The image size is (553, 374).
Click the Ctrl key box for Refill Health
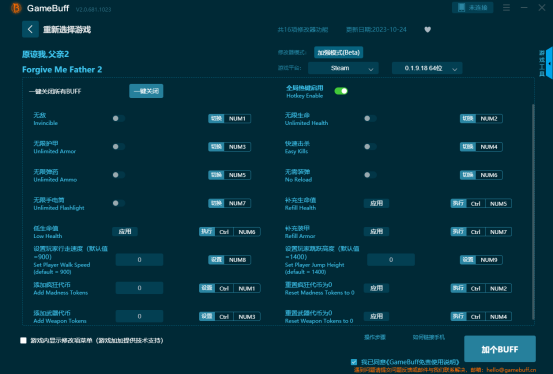click(475, 204)
